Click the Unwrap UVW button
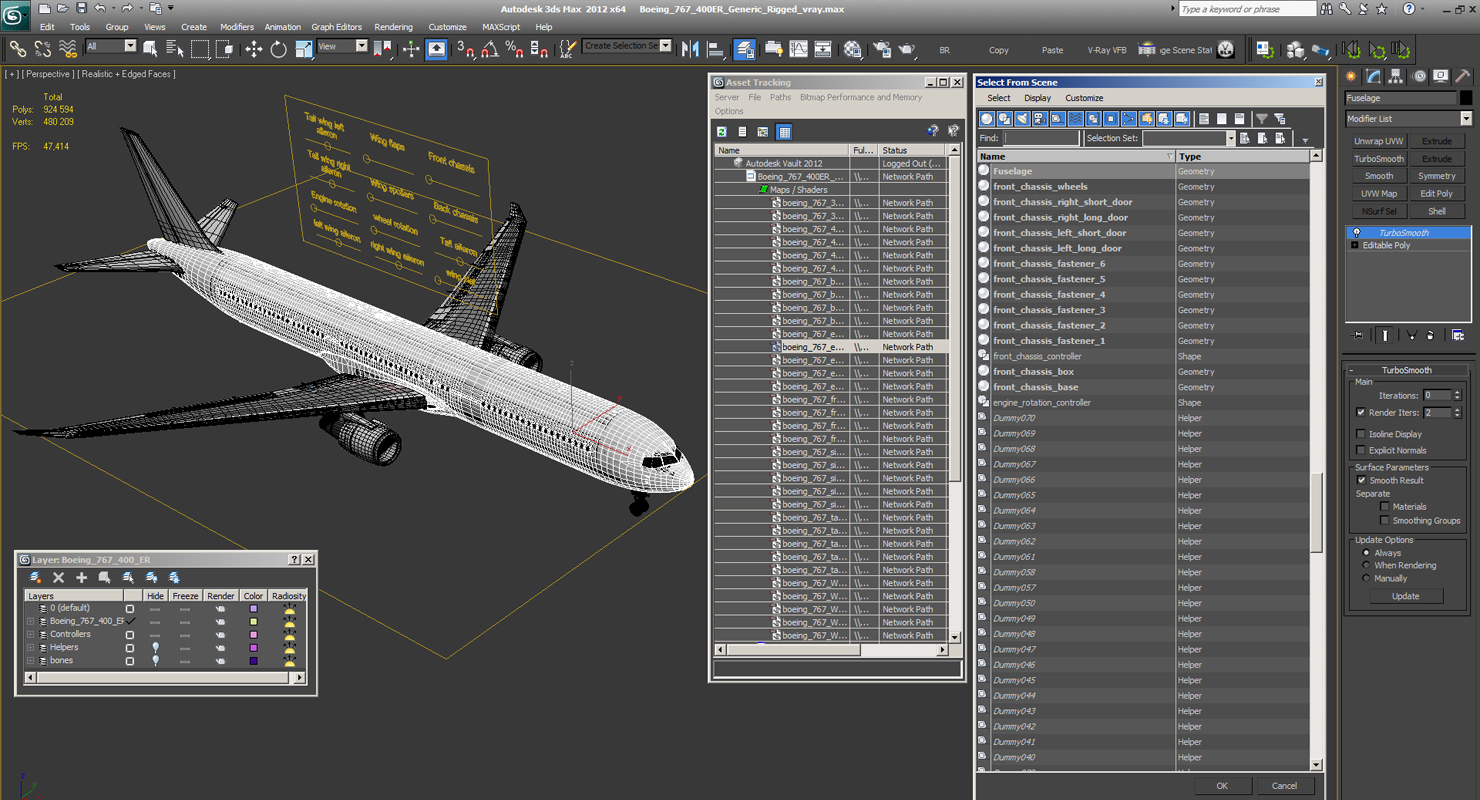Image resolution: width=1480 pixels, height=800 pixels. pyautogui.click(x=1379, y=141)
